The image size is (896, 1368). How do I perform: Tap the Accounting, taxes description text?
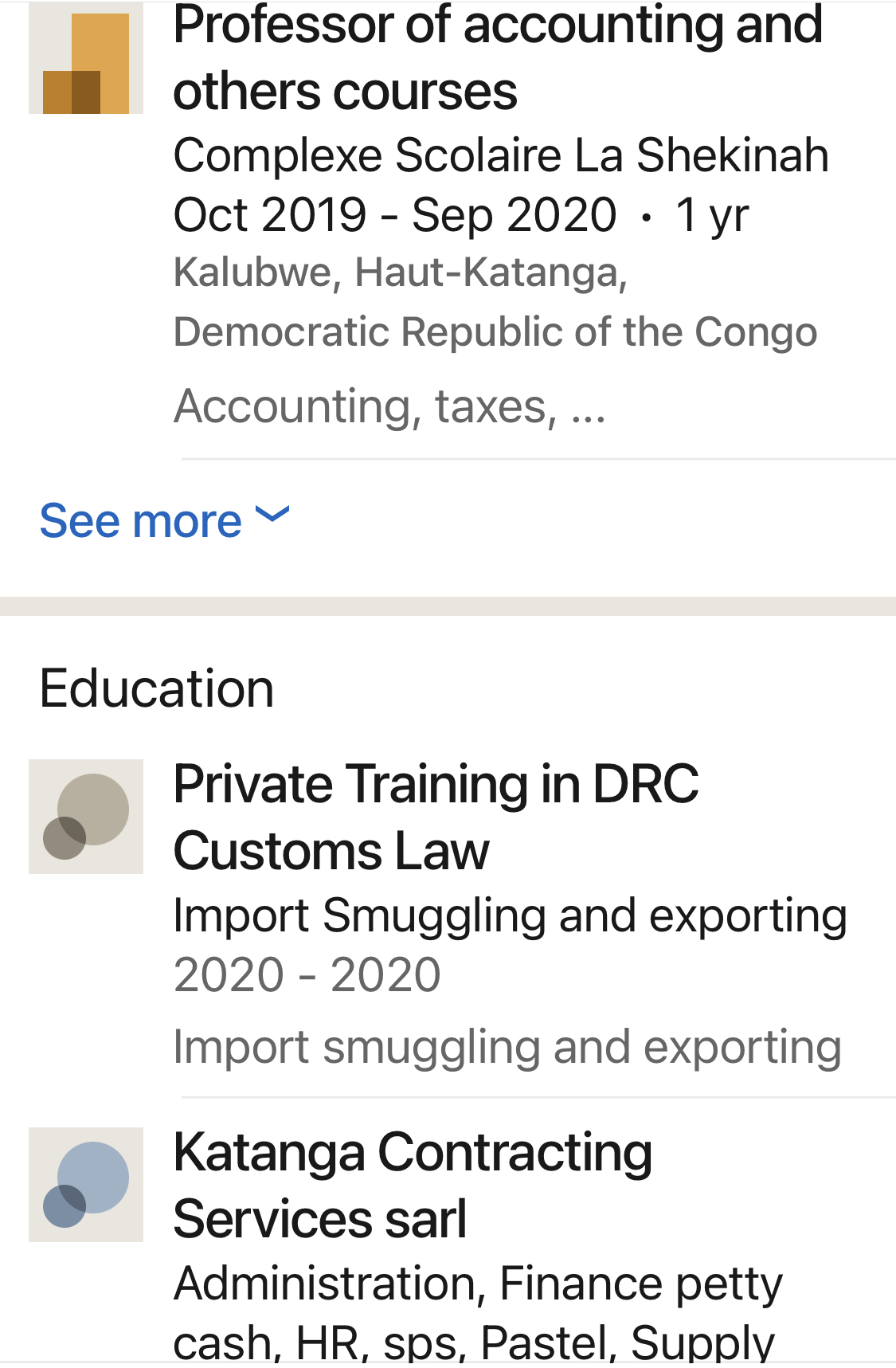click(365, 407)
